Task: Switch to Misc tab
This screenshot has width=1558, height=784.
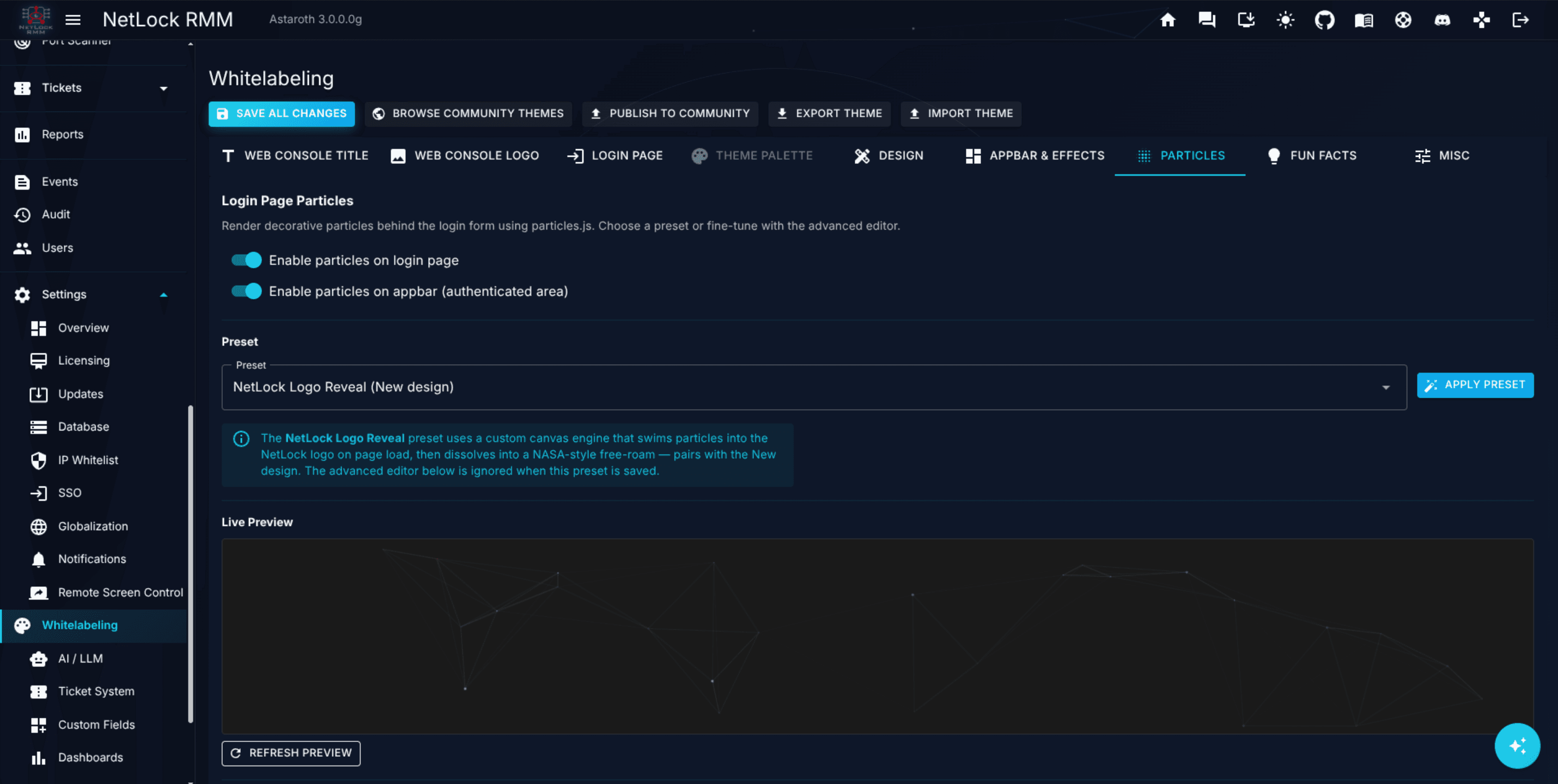Action: [1442, 156]
